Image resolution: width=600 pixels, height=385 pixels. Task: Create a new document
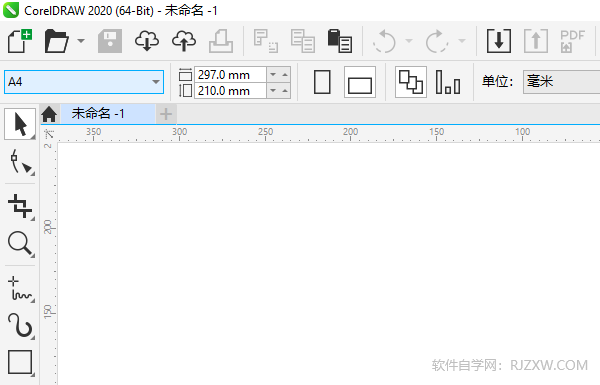(20, 41)
